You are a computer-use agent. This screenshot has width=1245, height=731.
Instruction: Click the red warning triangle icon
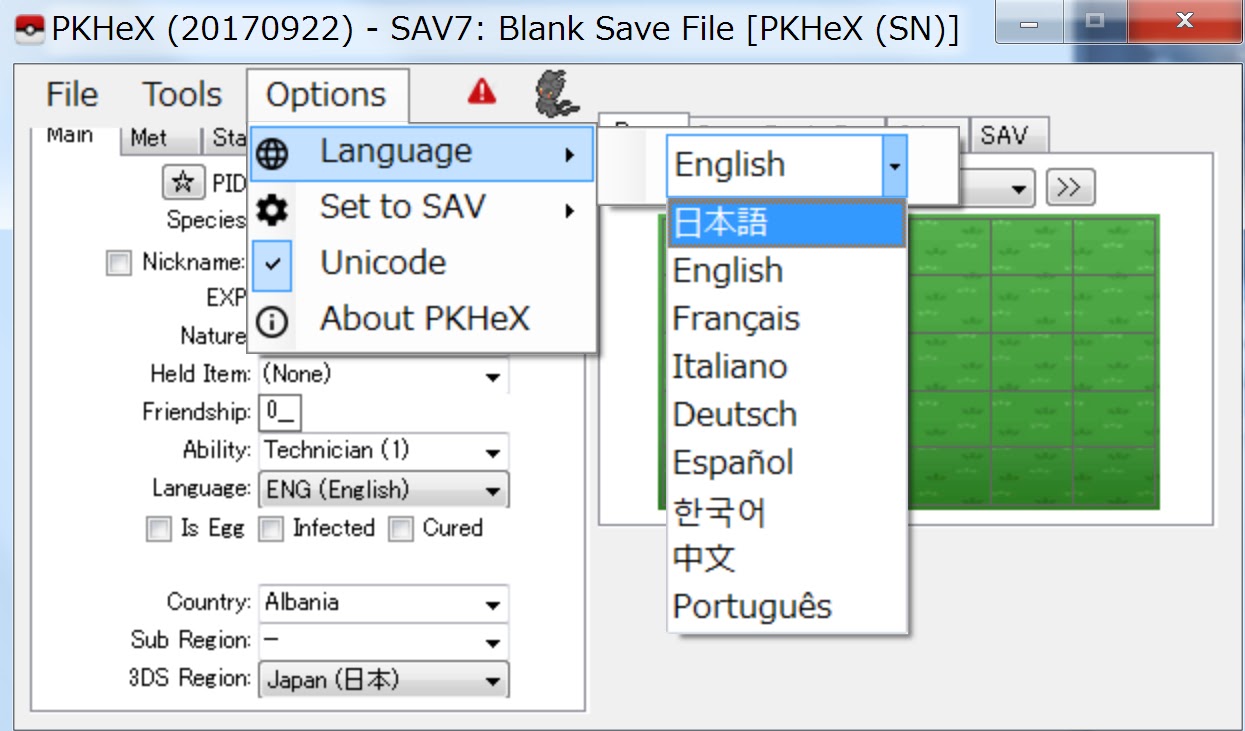tap(482, 92)
